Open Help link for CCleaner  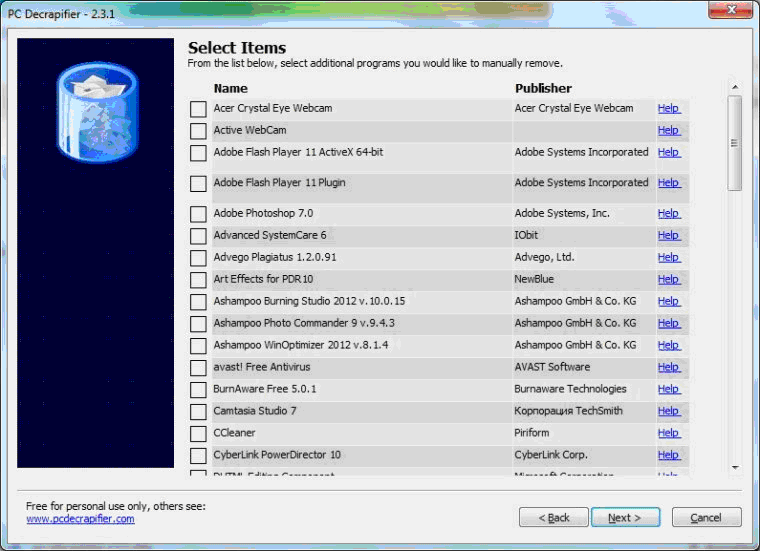(669, 433)
